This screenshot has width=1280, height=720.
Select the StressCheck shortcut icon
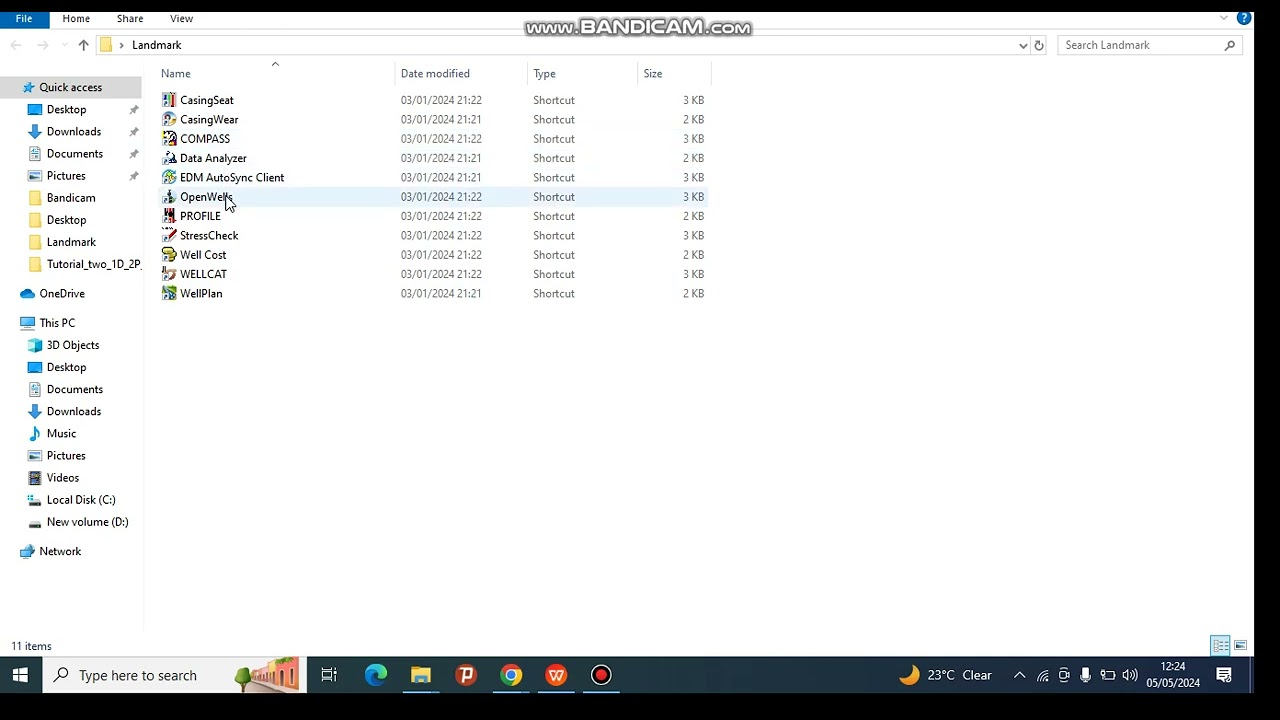[169, 235]
